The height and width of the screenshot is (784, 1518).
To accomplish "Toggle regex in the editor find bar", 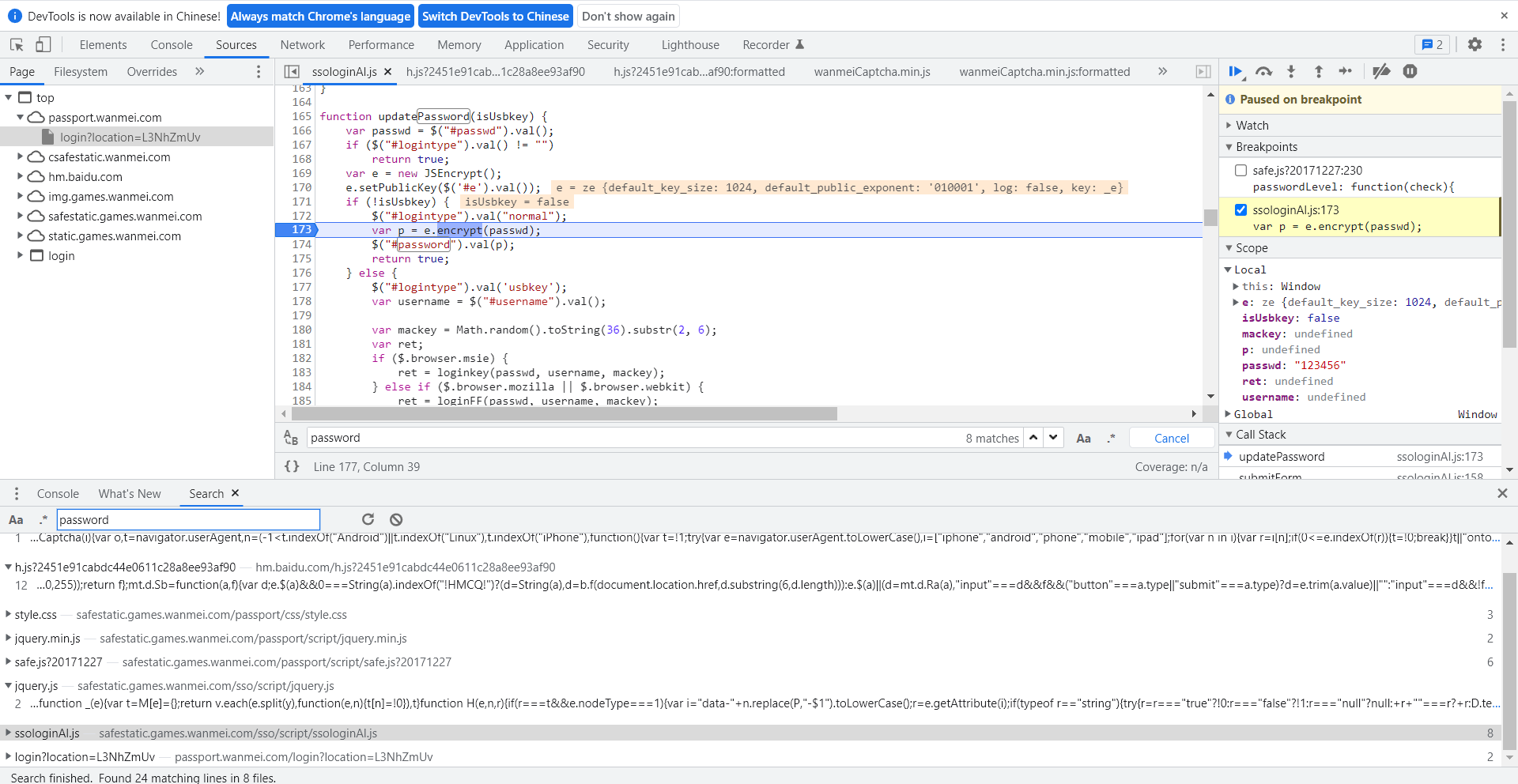I will 1111,439.
